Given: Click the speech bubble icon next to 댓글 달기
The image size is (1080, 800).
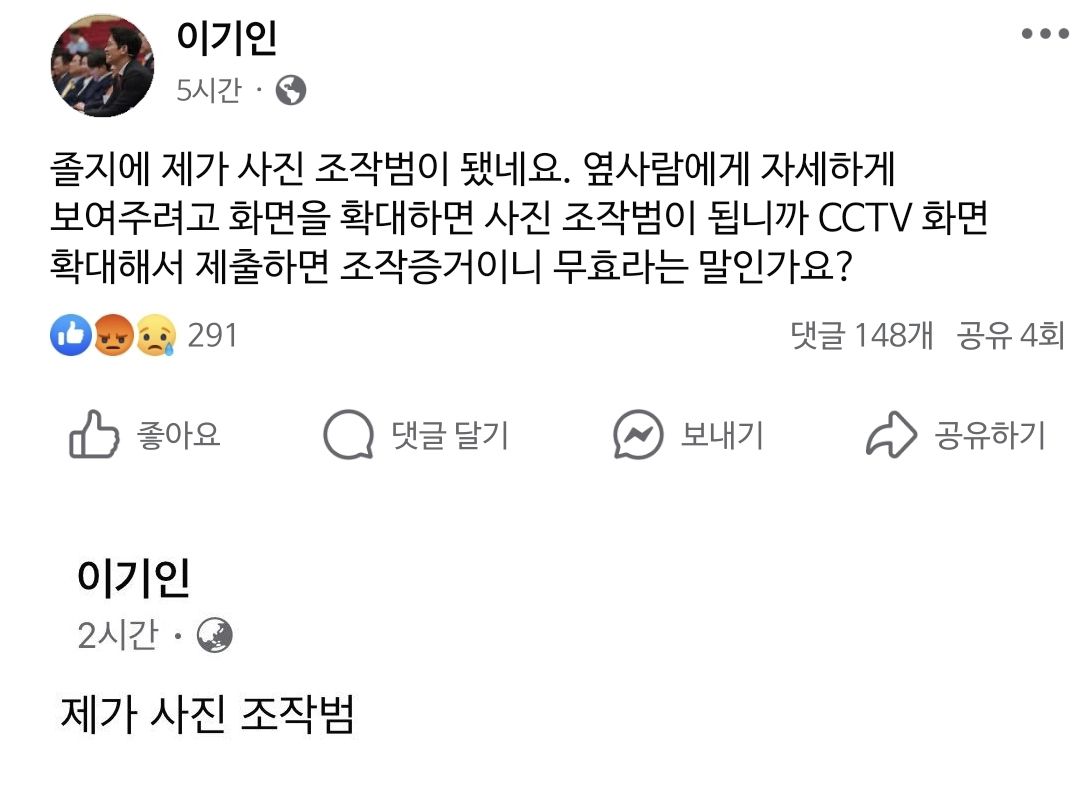Looking at the screenshot, I should click(x=349, y=434).
